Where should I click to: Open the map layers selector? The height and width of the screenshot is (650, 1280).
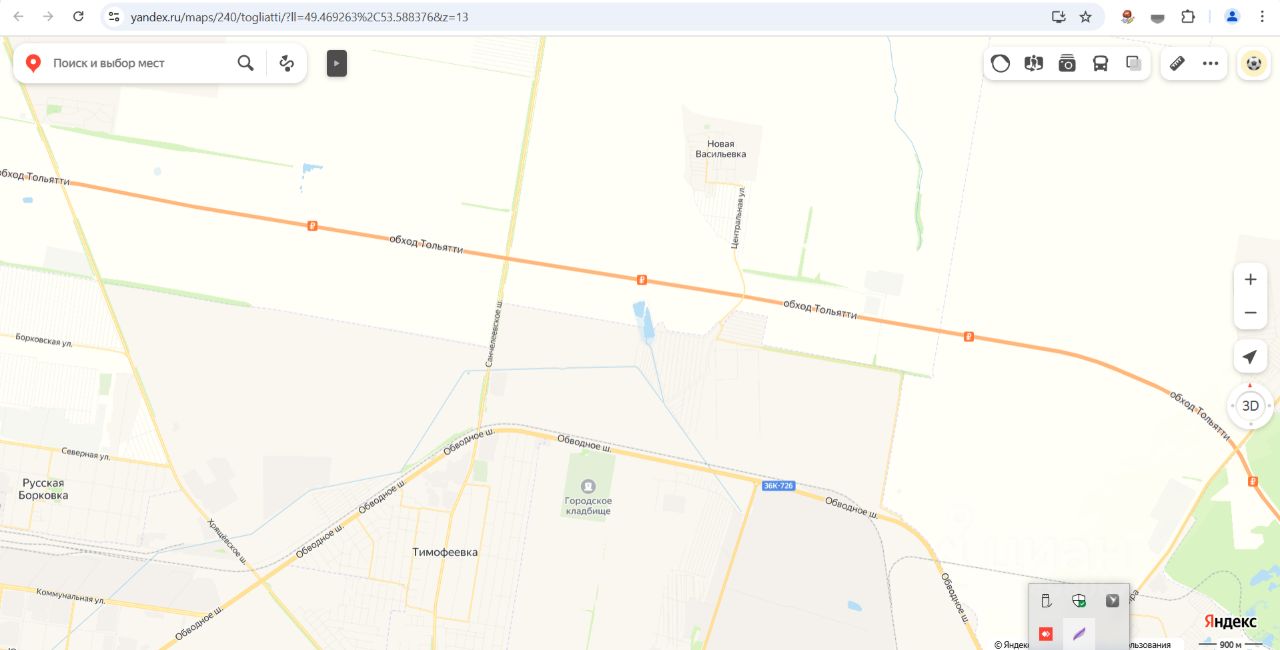click(x=1134, y=63)
